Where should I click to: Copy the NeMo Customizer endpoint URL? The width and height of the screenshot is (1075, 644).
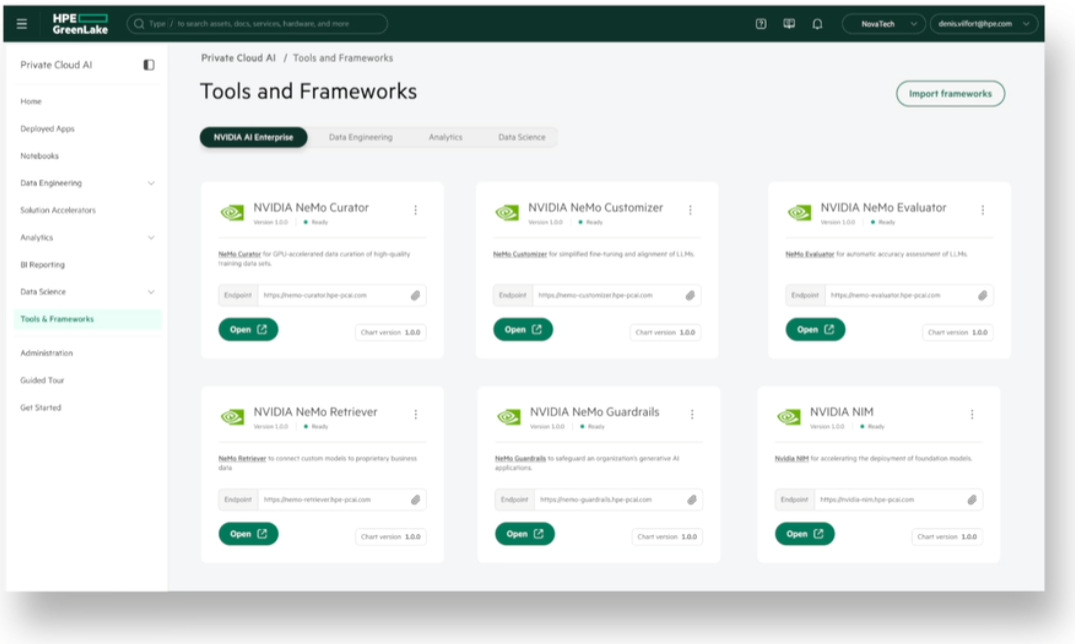click(690, 296)
